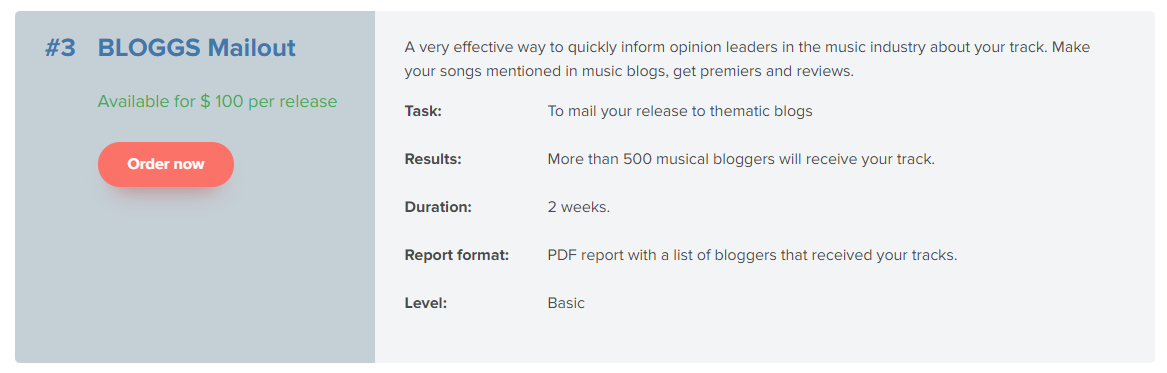The width and height of the screenshot is (1167, 373).
Task: Click the Basic level value
Action: pos(566,303)
